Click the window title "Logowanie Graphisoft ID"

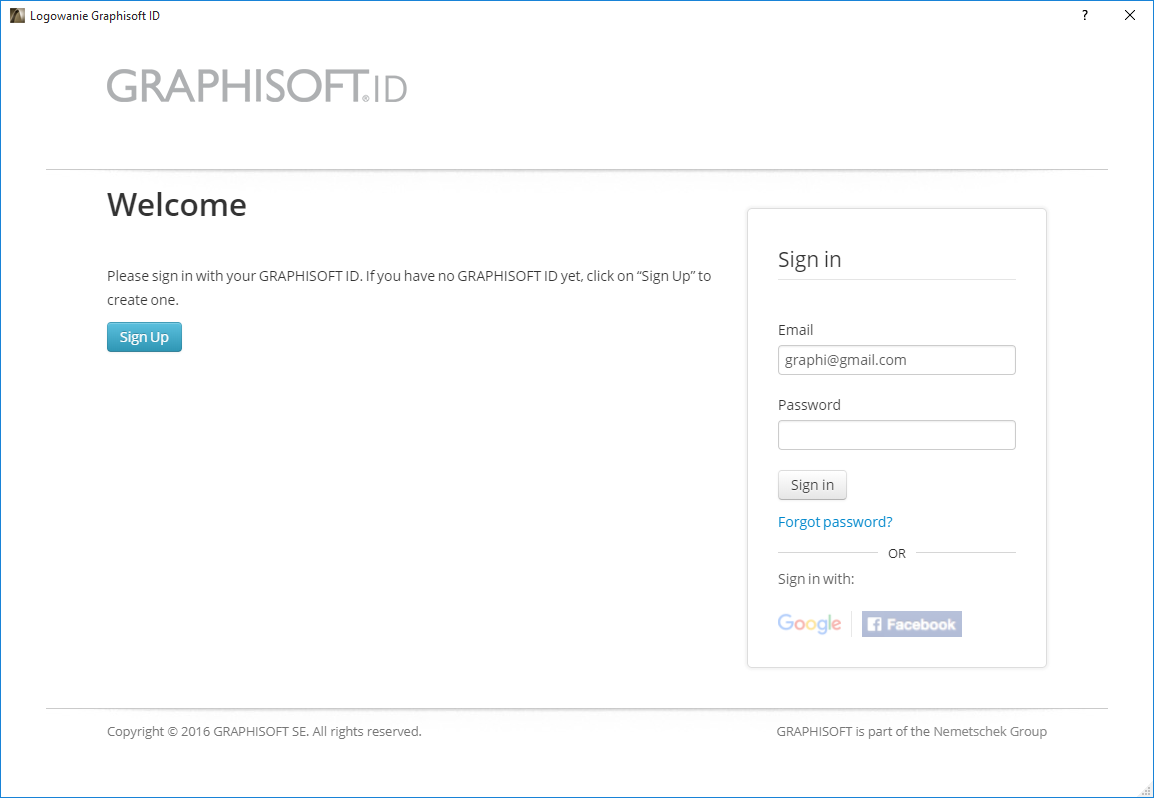point(95,16)
